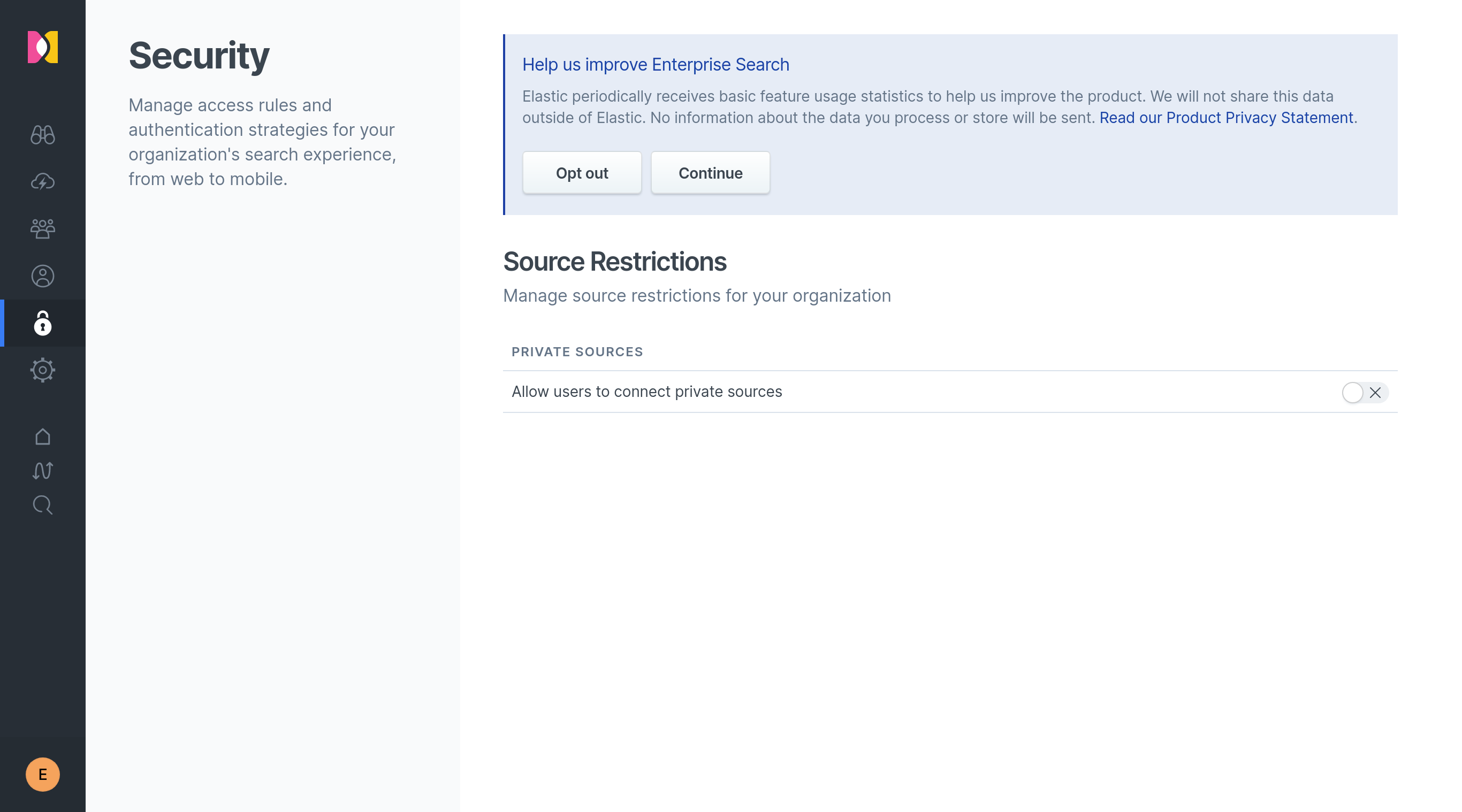Toggle Allow users to connect private sources
This screenshot has height=812, width=1462.
(1365, 392)
